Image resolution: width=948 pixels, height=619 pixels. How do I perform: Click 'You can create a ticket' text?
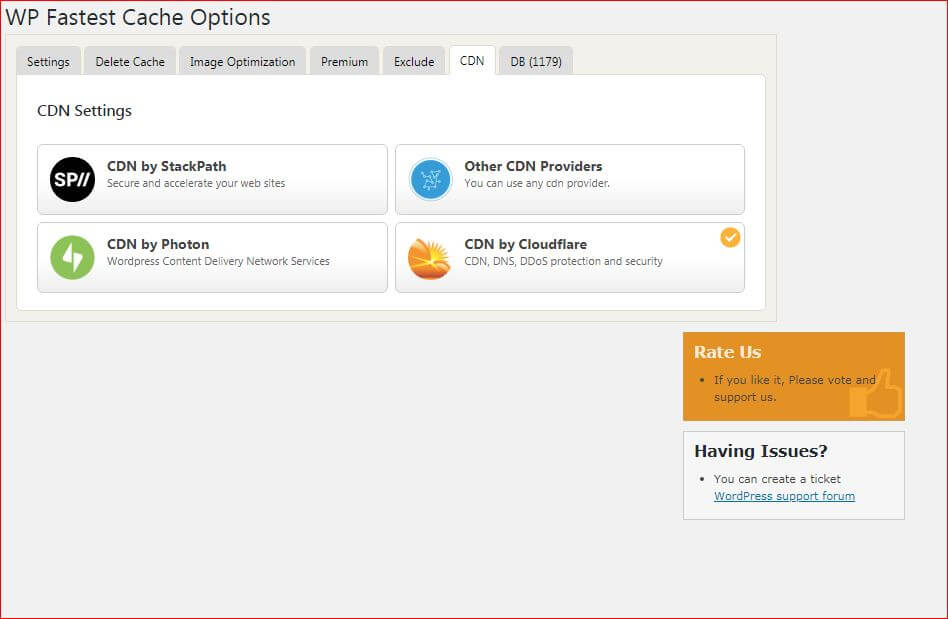pyautogui.click(x=777, y=479)
